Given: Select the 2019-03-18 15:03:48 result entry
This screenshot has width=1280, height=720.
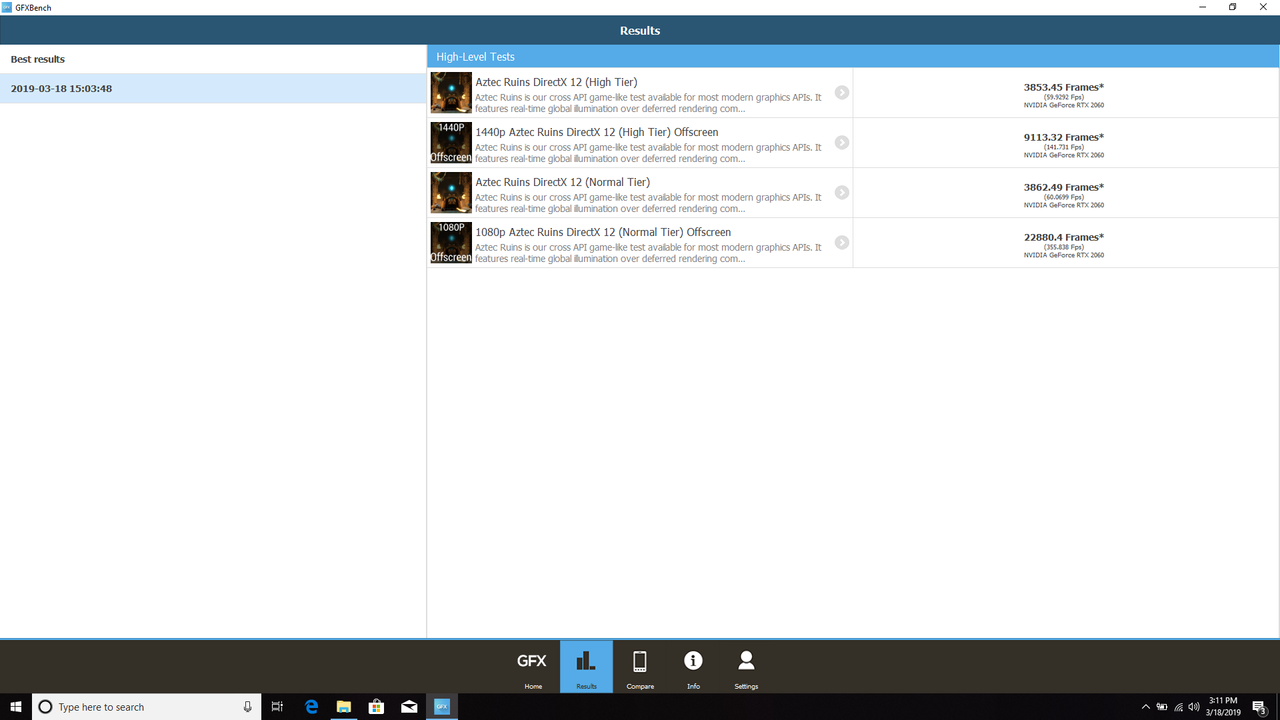Looking at the screenshot, I should [x=213, y=88].
